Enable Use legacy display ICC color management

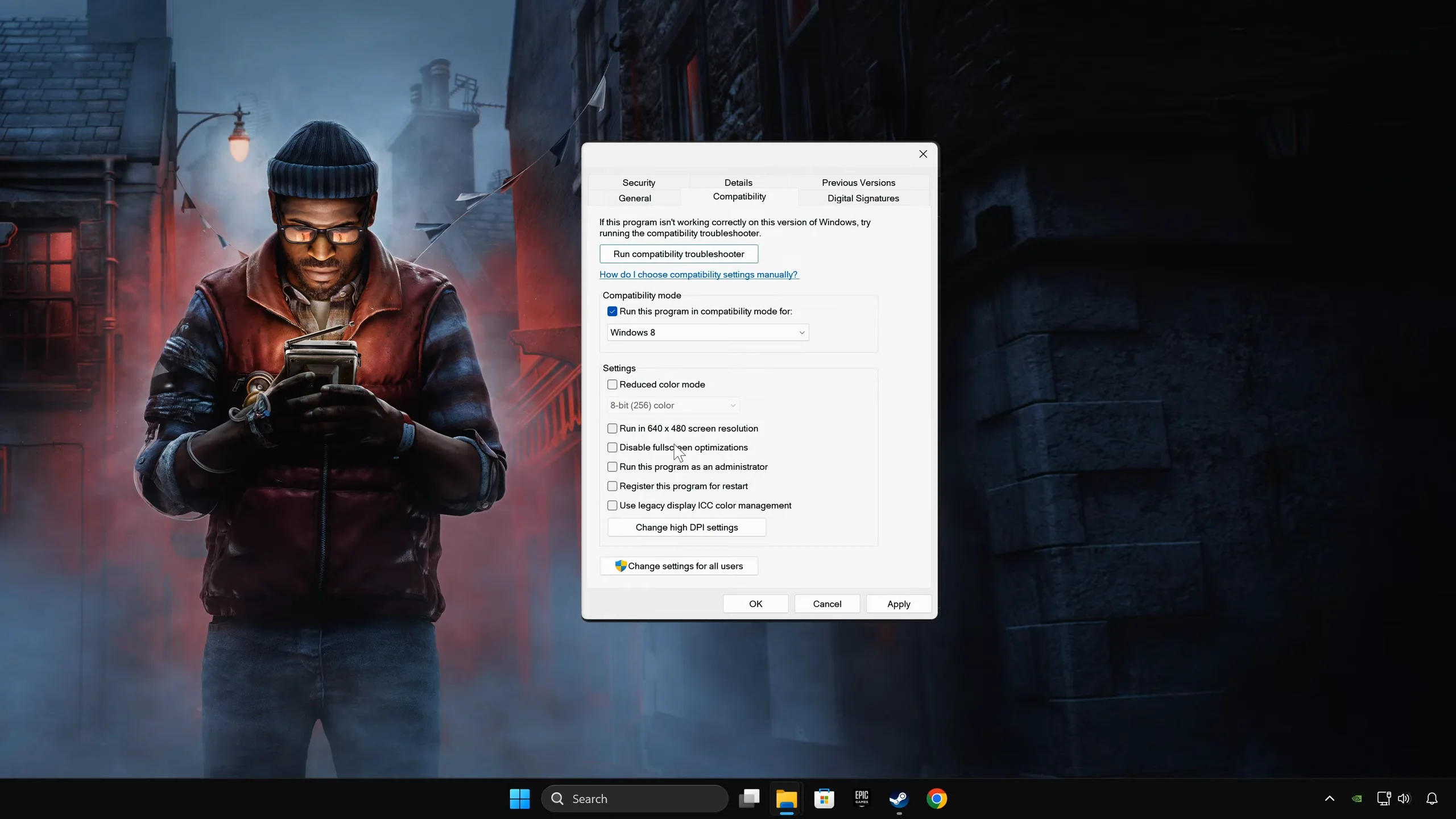[x=612, y=506]
